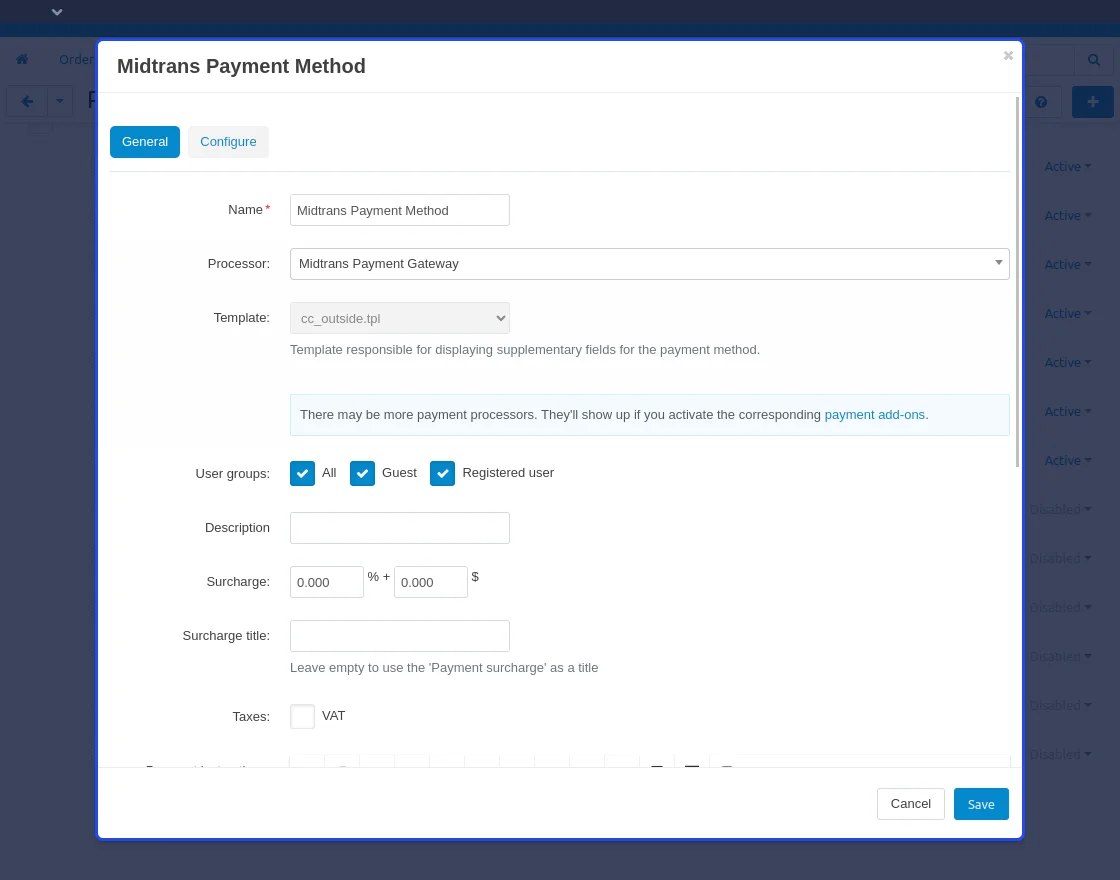The width and height of the screenshot is (1120, 880).
Task: Enable the VAT tax checkbox
Action: [302, 717]
